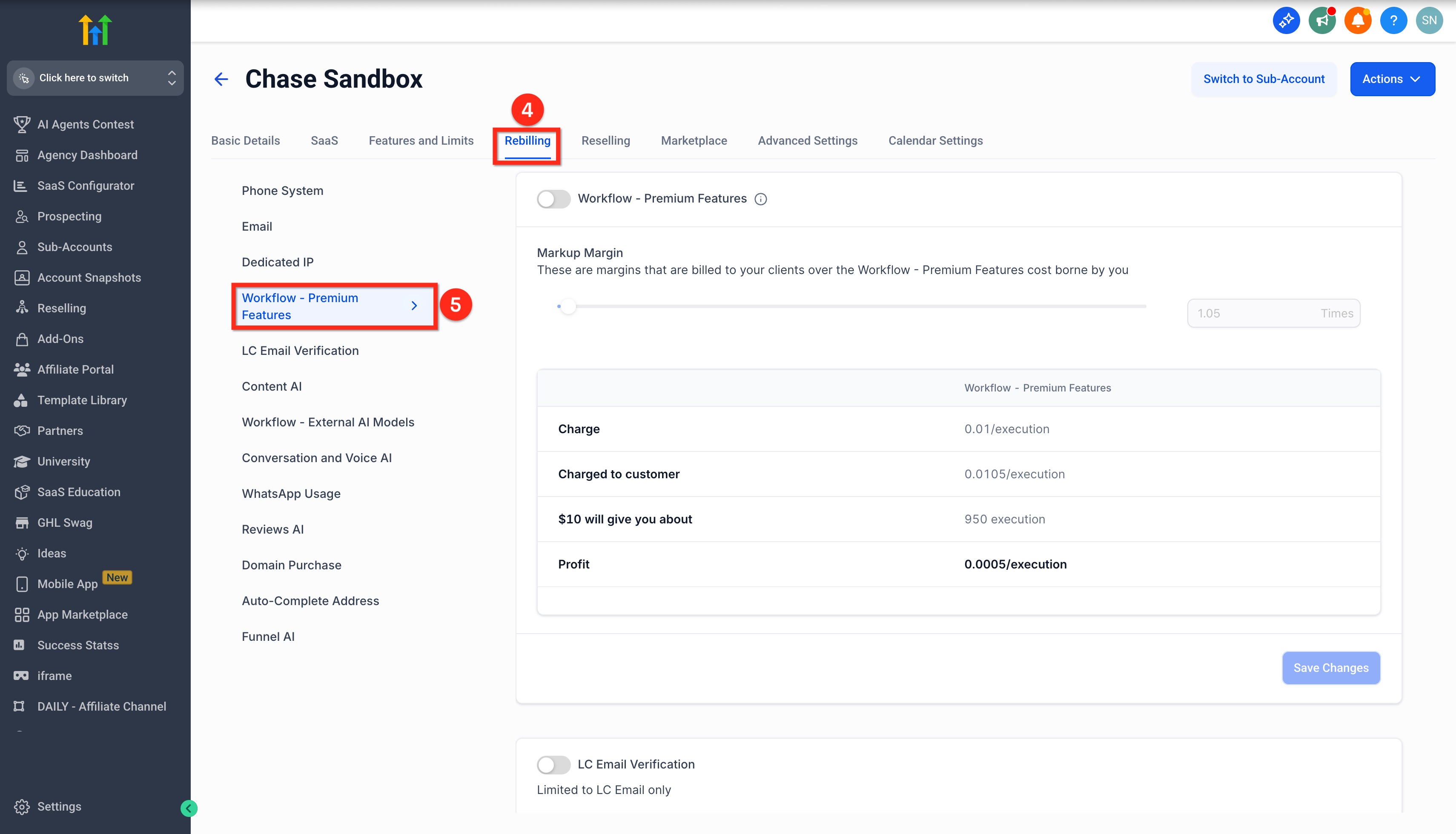Switch to the Features and Limits tab
The width and height of the screenshot is (1456, 834).
tap(421, 140)
